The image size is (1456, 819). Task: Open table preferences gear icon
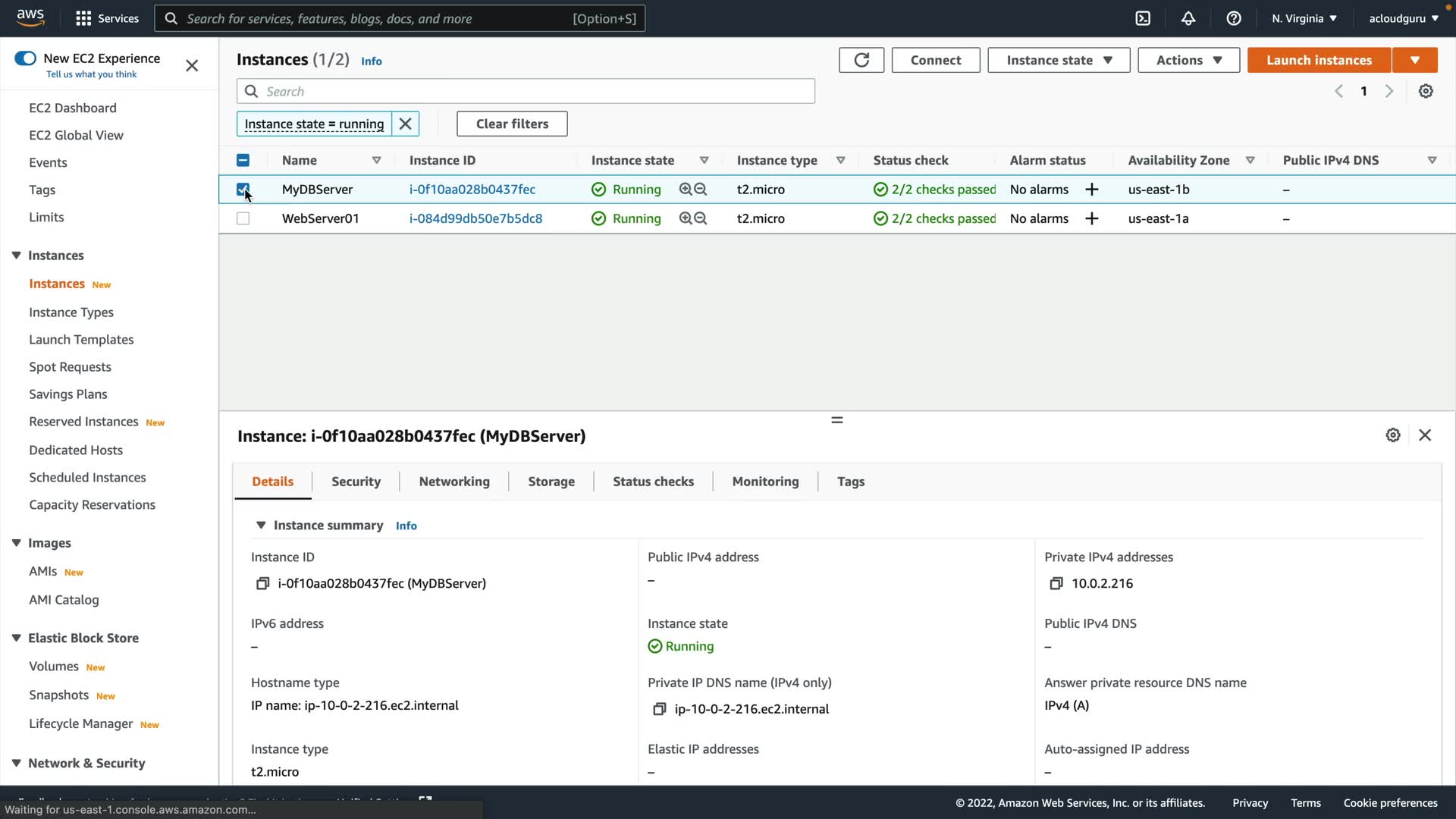(1426, 91)
